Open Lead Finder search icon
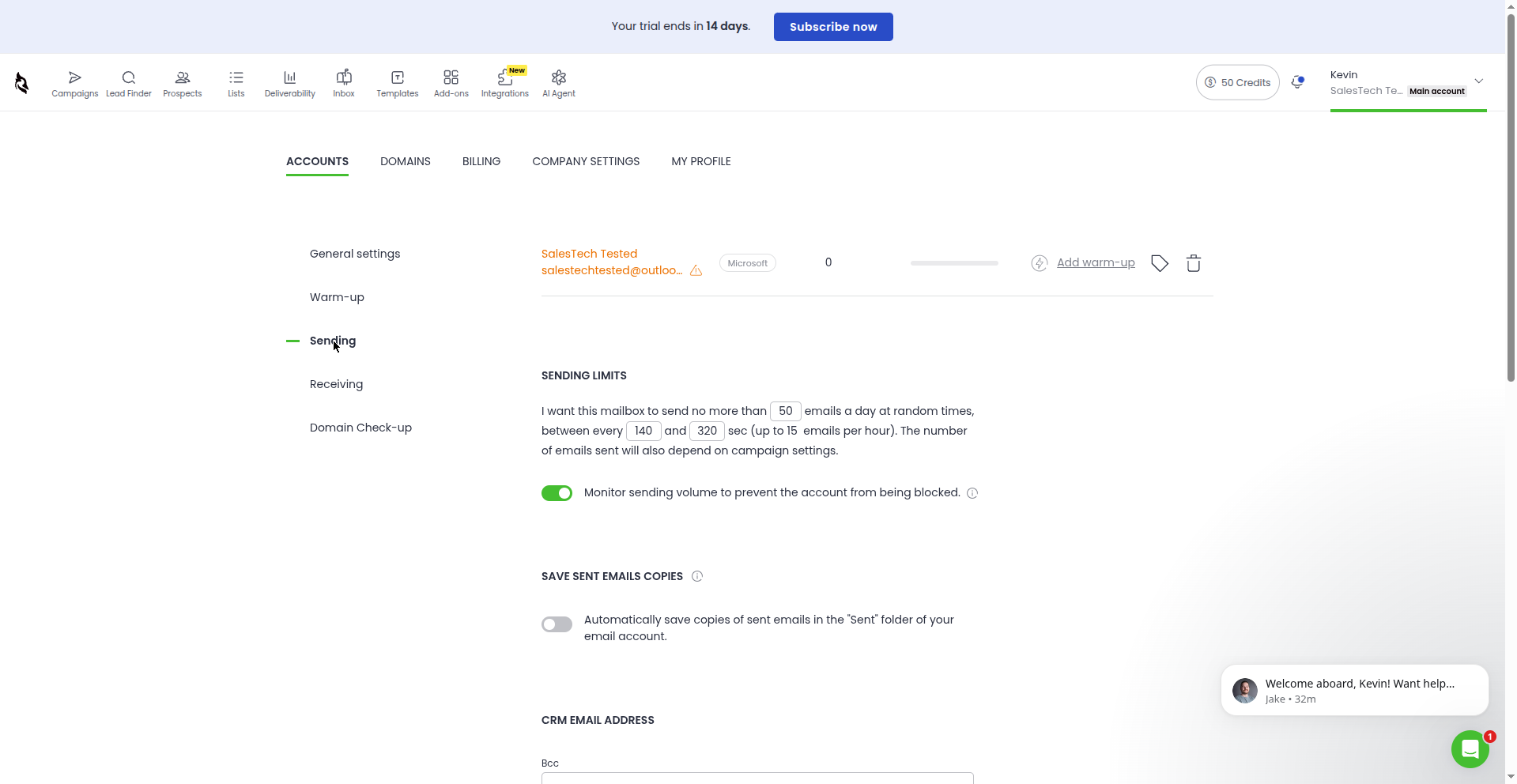The width and height of the screenshot is (1517, 784). 129,83
